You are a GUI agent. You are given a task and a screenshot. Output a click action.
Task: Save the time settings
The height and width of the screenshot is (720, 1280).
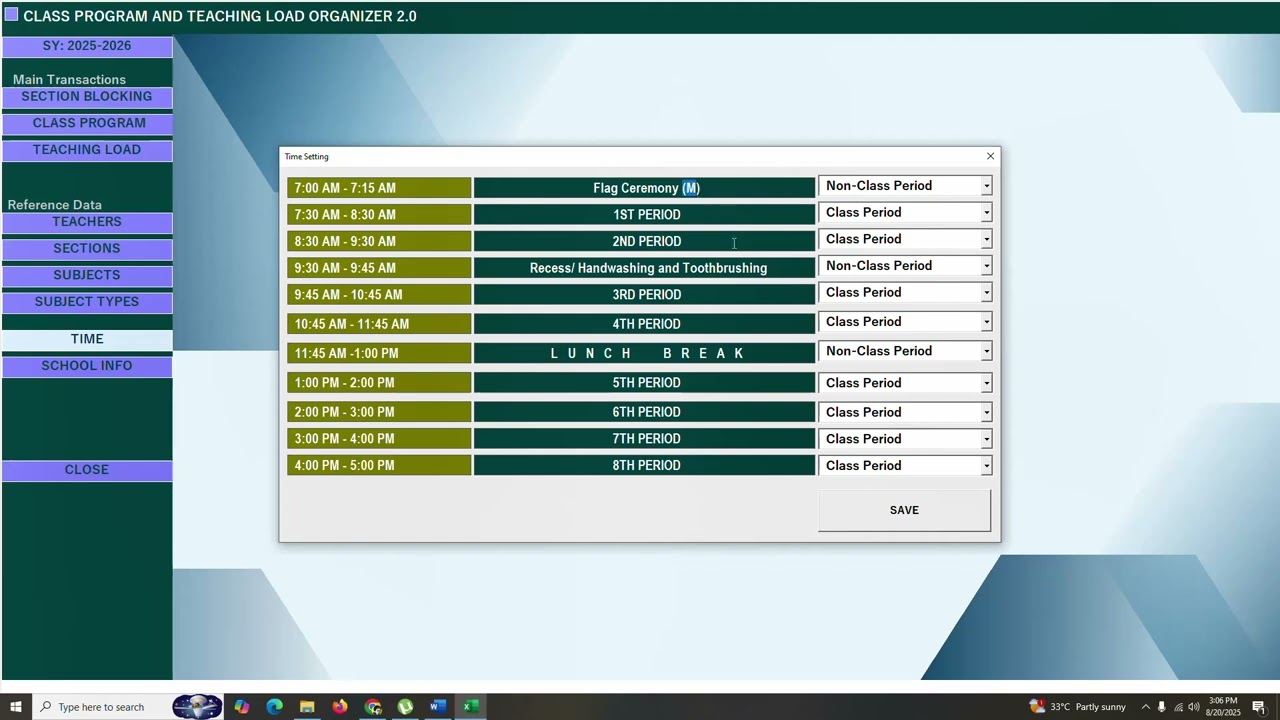(x=904, y=510)
